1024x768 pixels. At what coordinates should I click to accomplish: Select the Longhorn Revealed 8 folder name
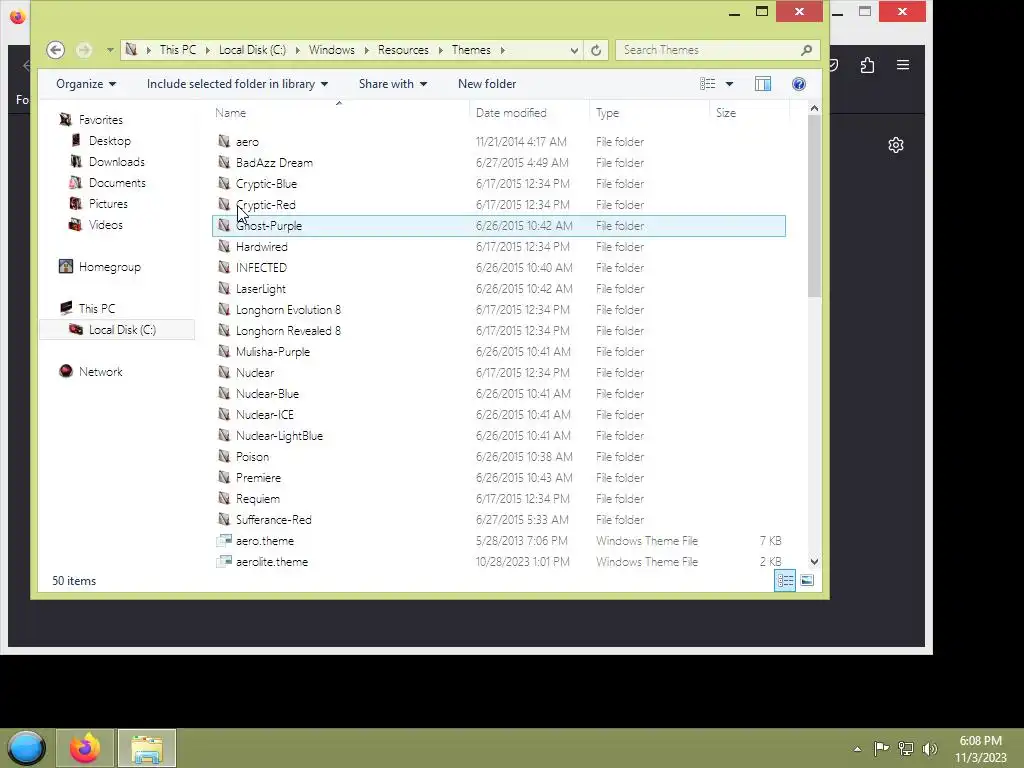pyautogui.click(x=288, y=330)
